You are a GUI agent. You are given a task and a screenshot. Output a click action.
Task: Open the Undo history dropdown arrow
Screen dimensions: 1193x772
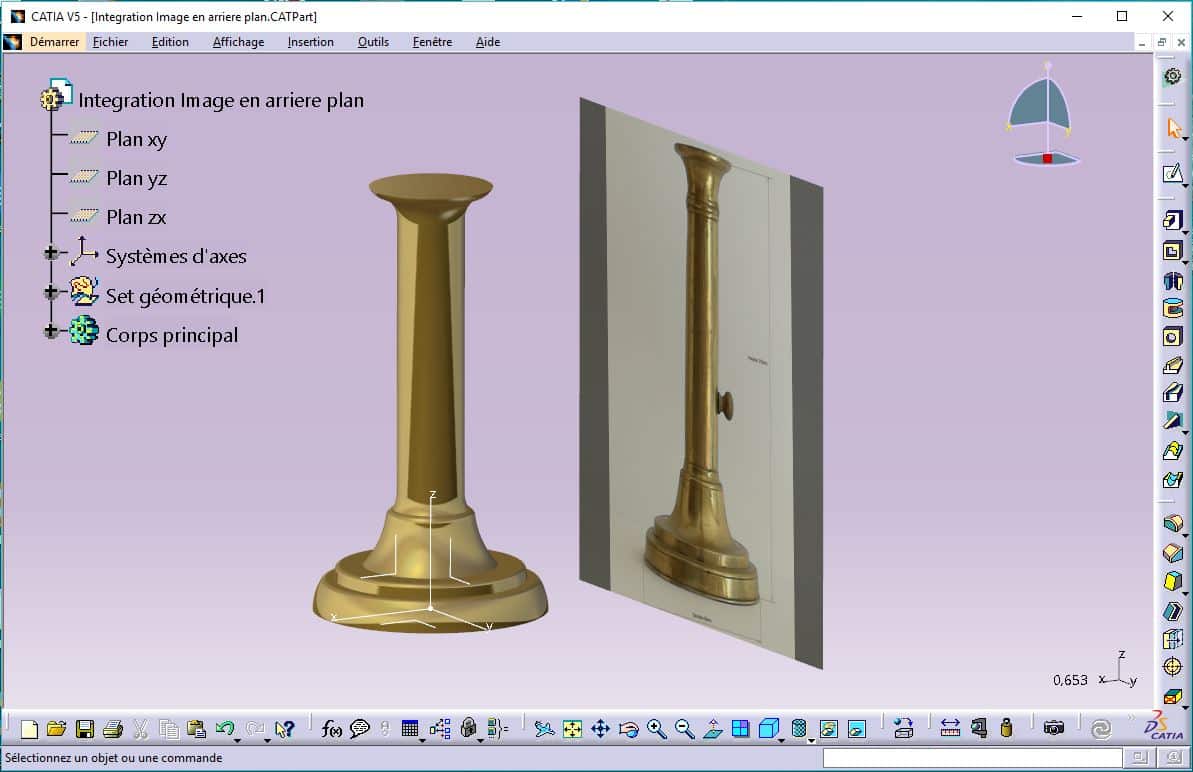pyautogui.click(x=237, y=739)
